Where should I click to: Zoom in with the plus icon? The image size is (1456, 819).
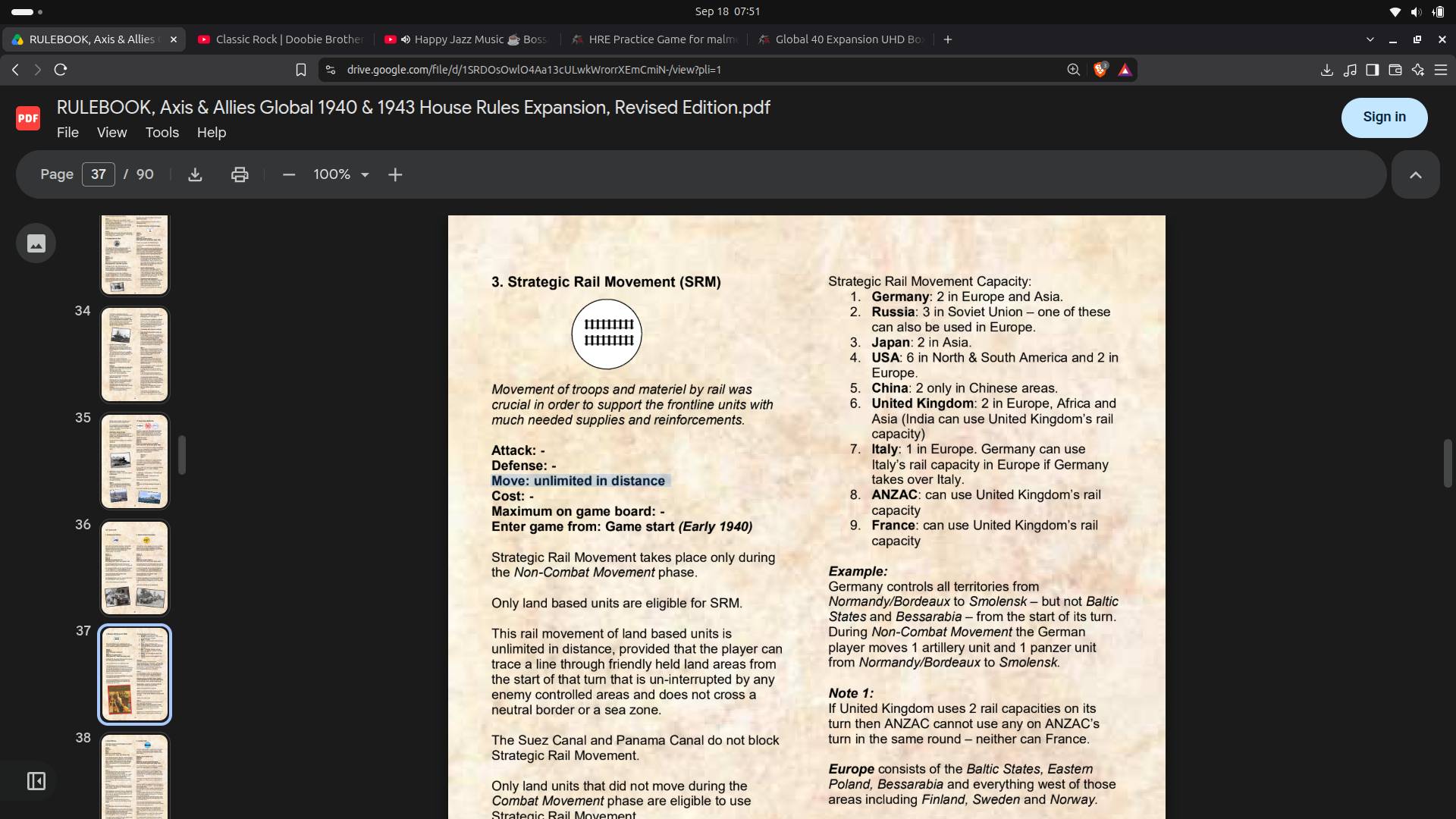pyautogui.click(x=395, y=174)
